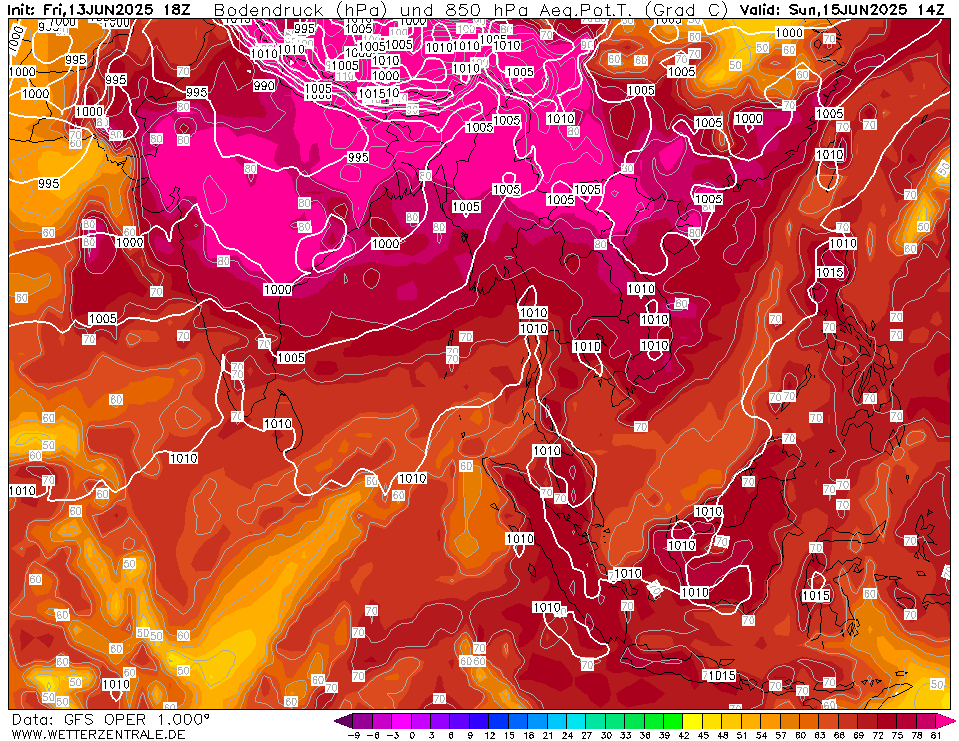Click the 45 value on the color scale
Viewport: 959px width, 741px height.
(703, 735)
